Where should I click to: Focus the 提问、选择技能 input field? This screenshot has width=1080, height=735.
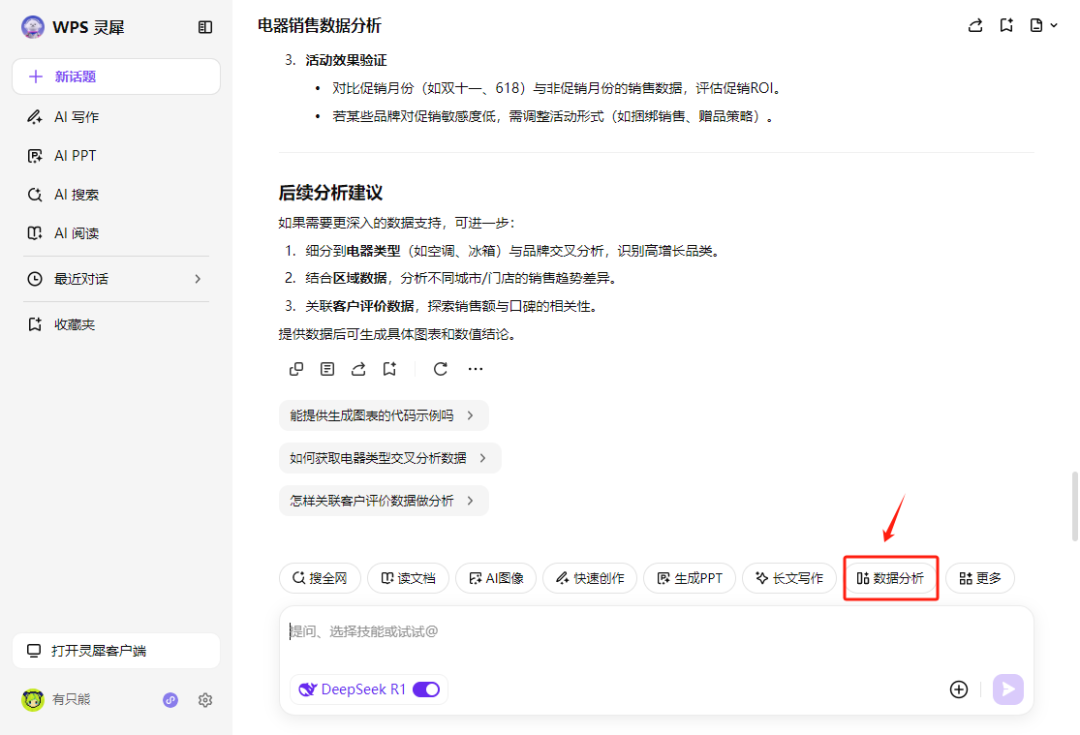pos(656,632)
